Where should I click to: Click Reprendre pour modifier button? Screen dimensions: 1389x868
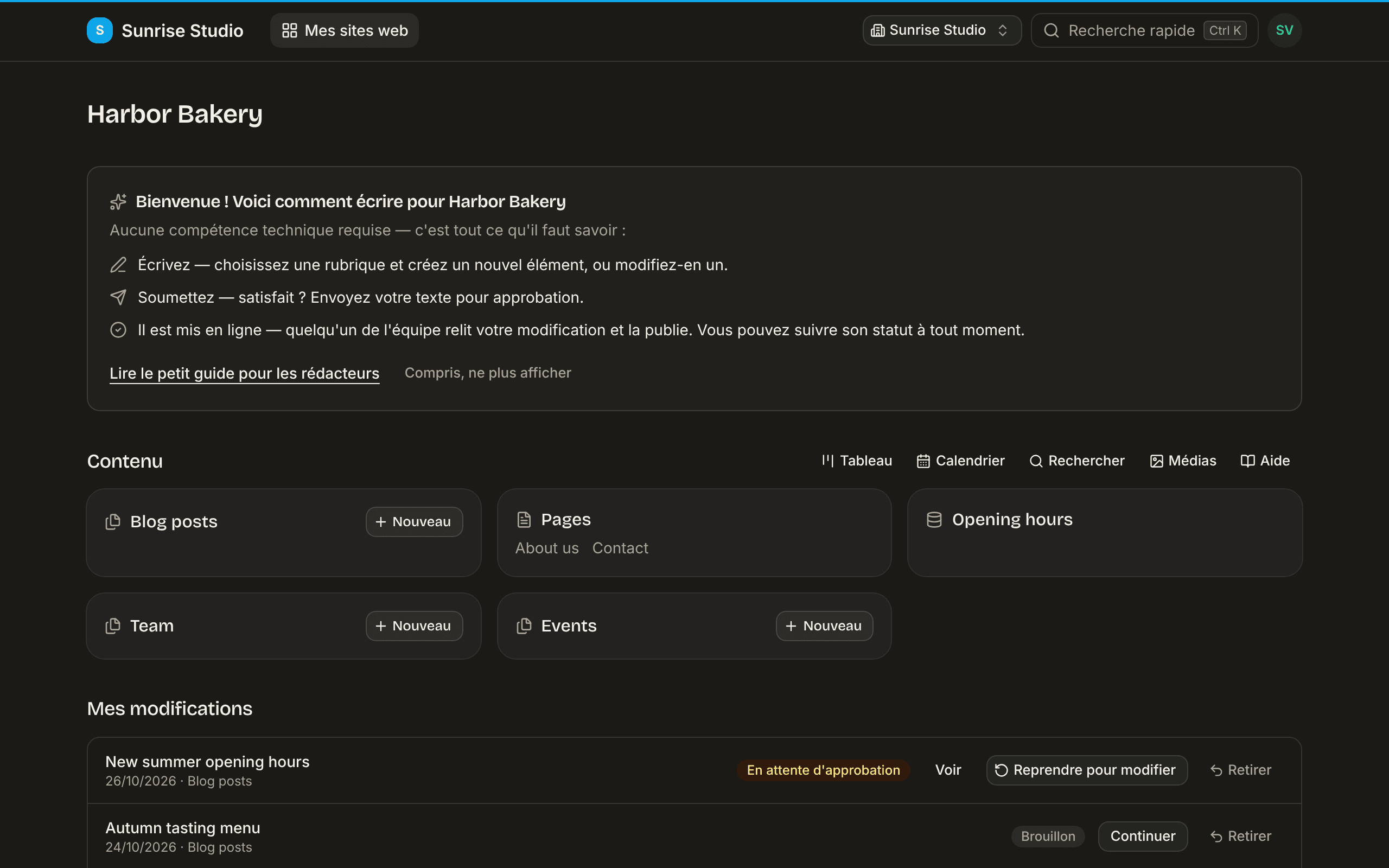[1087, 770]
